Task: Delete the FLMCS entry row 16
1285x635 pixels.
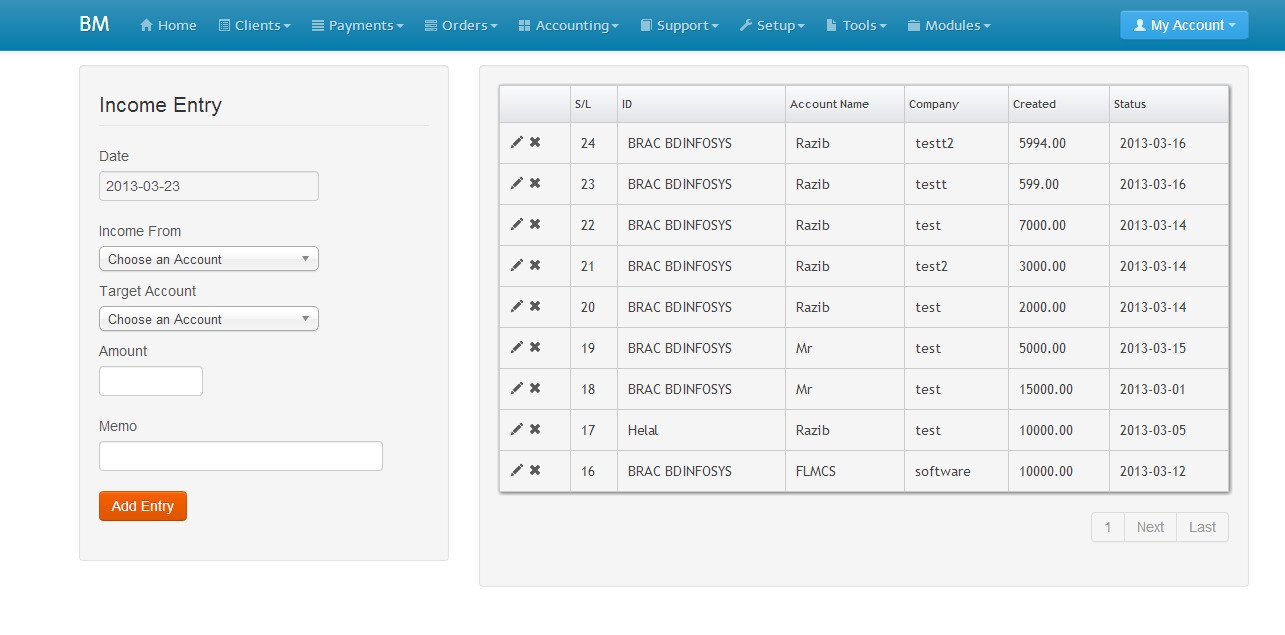Action: tap(535, 470)
